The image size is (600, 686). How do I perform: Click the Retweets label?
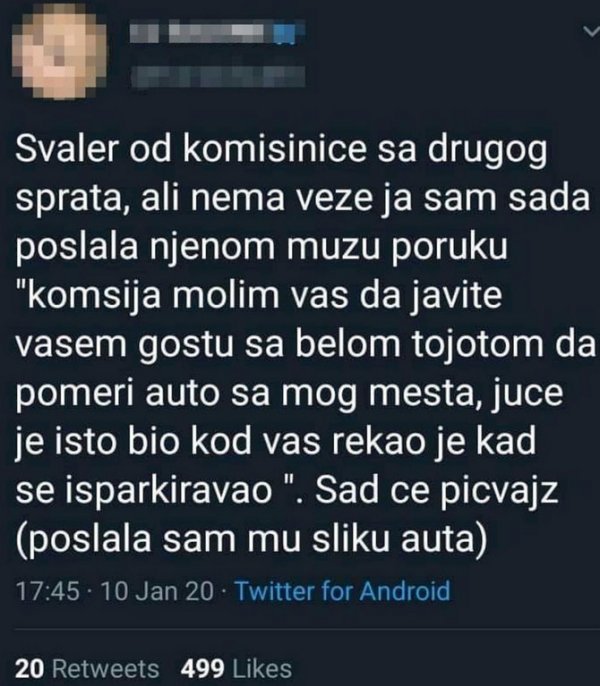[105, 669]
